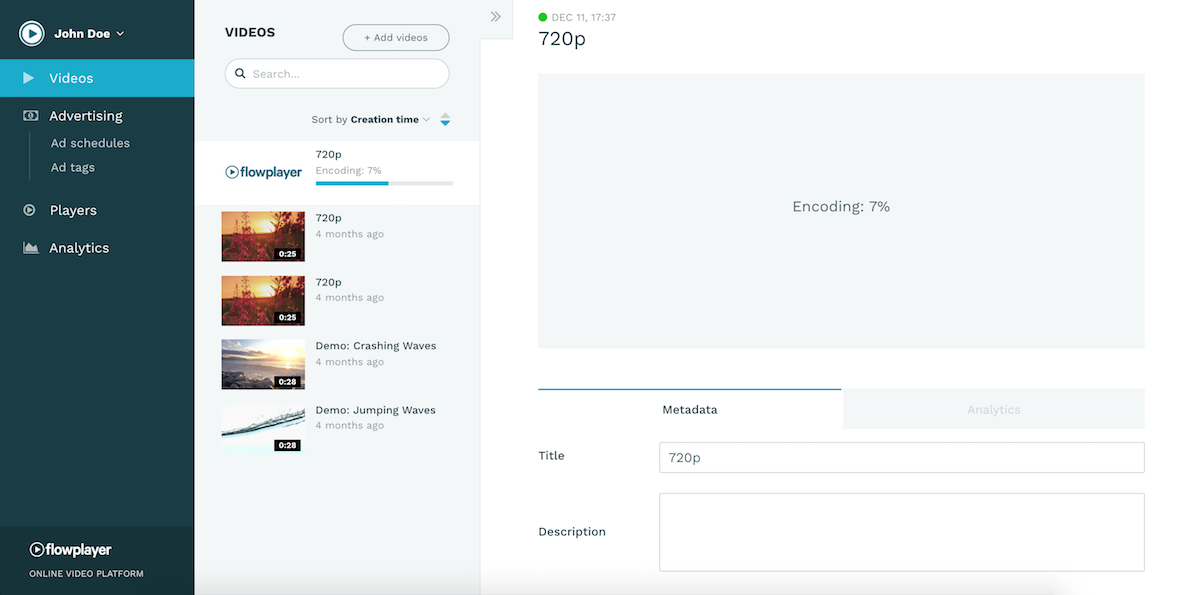This screenshot has width=1200, height=595.
Task: Open Ad schedules submenu item
Action: [90, 143]
